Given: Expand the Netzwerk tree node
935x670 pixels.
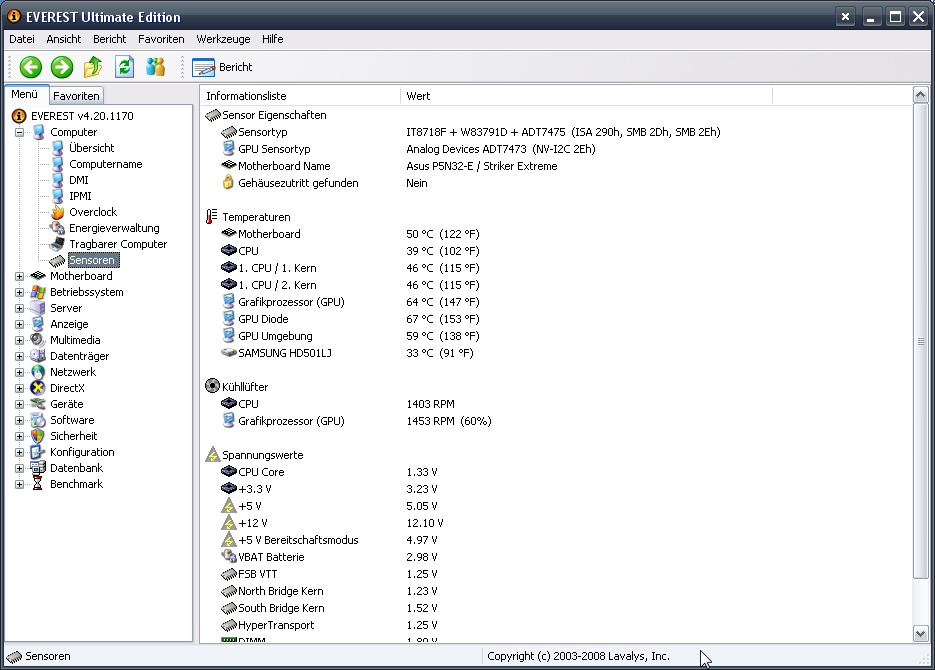Looking at the screenshot, I should pyautogui.click(x=20, y=372).
